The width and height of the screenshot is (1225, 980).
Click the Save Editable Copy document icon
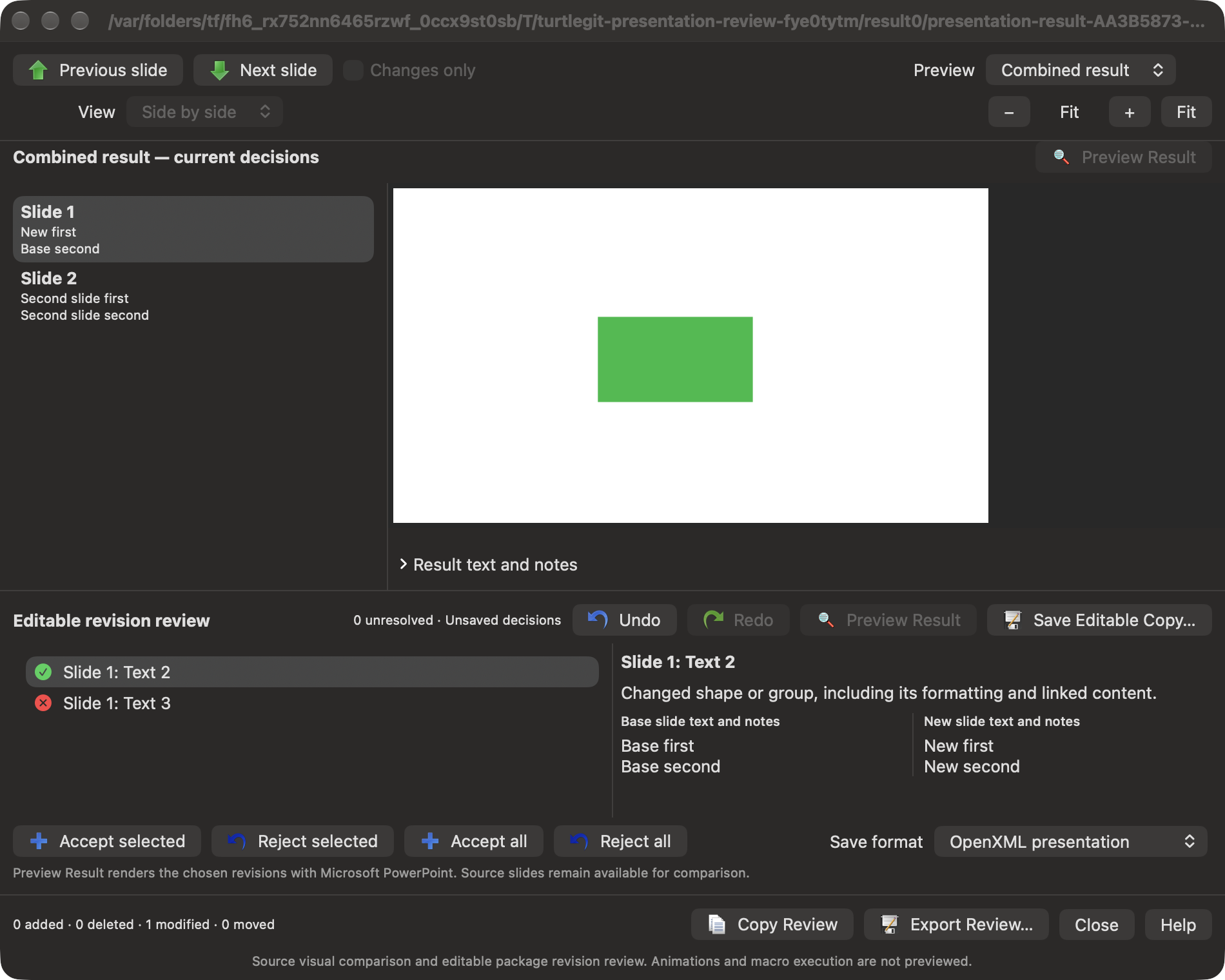1012,620
